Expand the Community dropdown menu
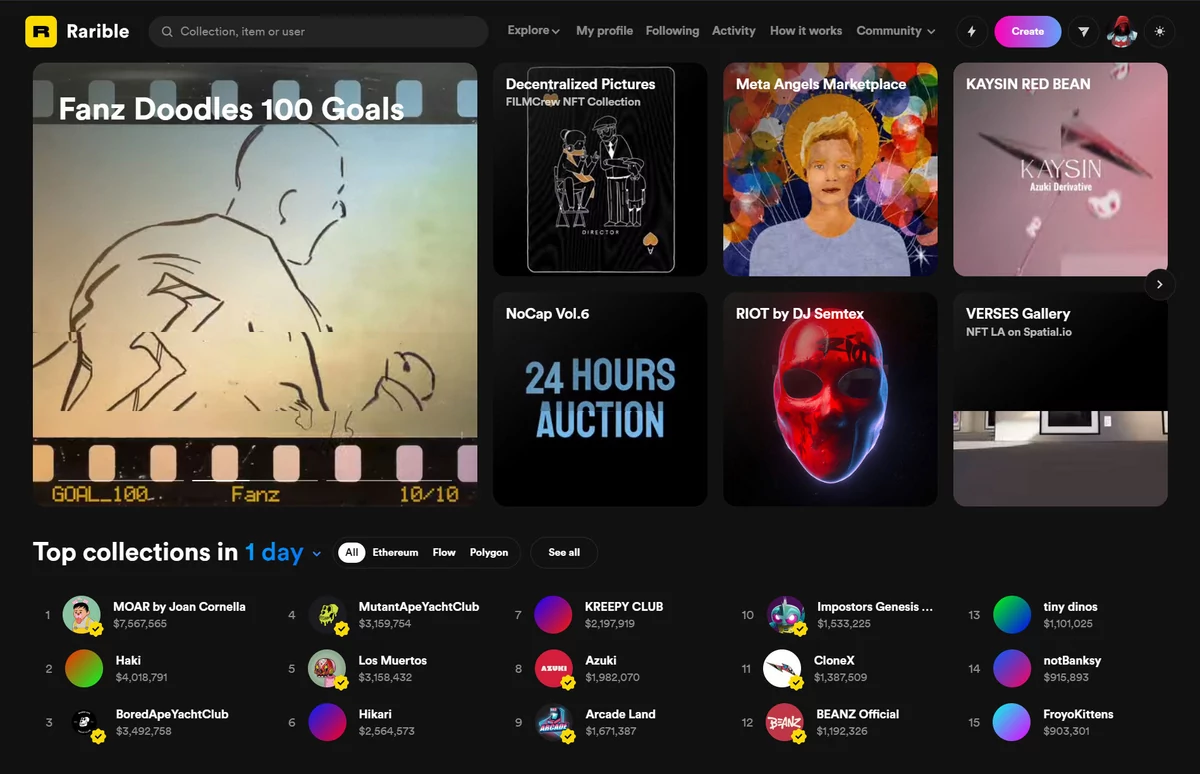1200x774 pixels. (x=896, y=31)
